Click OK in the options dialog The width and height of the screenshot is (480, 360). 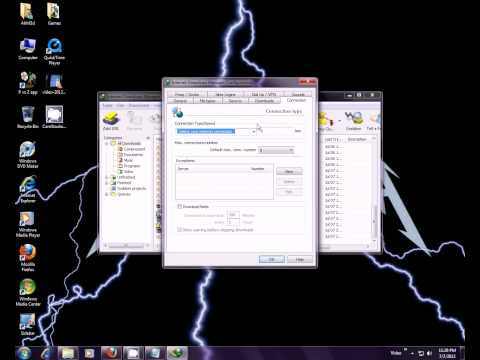pos(272,259)
